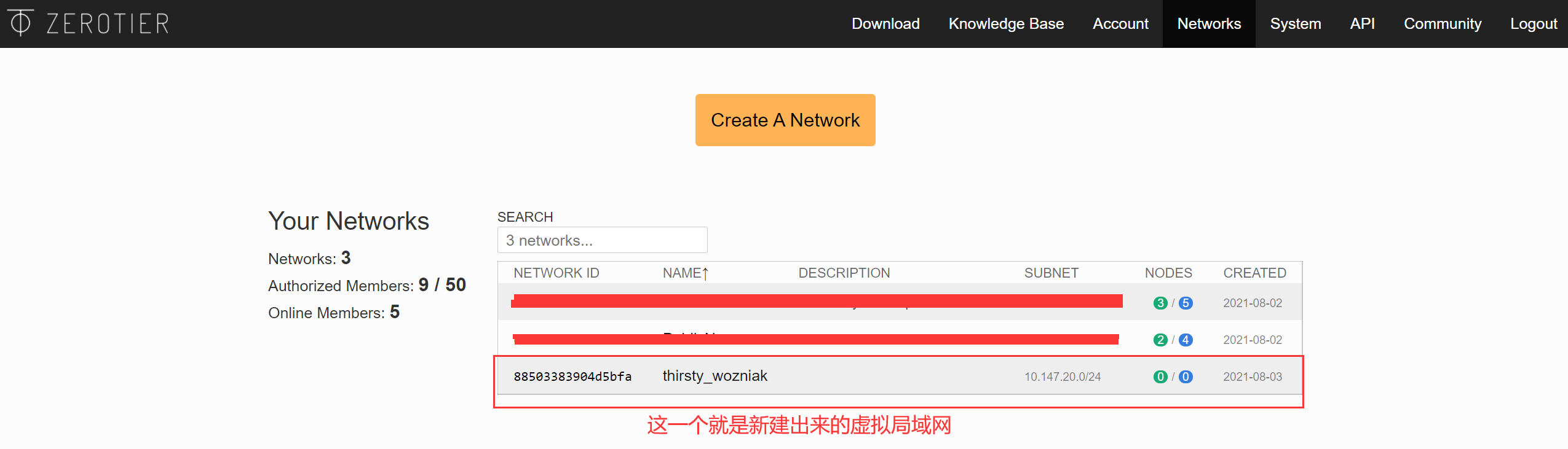Click the green 0 badge for thirsty_wozniak
The height and width of the screenshot is (449, 1568).
(1160, 377)
